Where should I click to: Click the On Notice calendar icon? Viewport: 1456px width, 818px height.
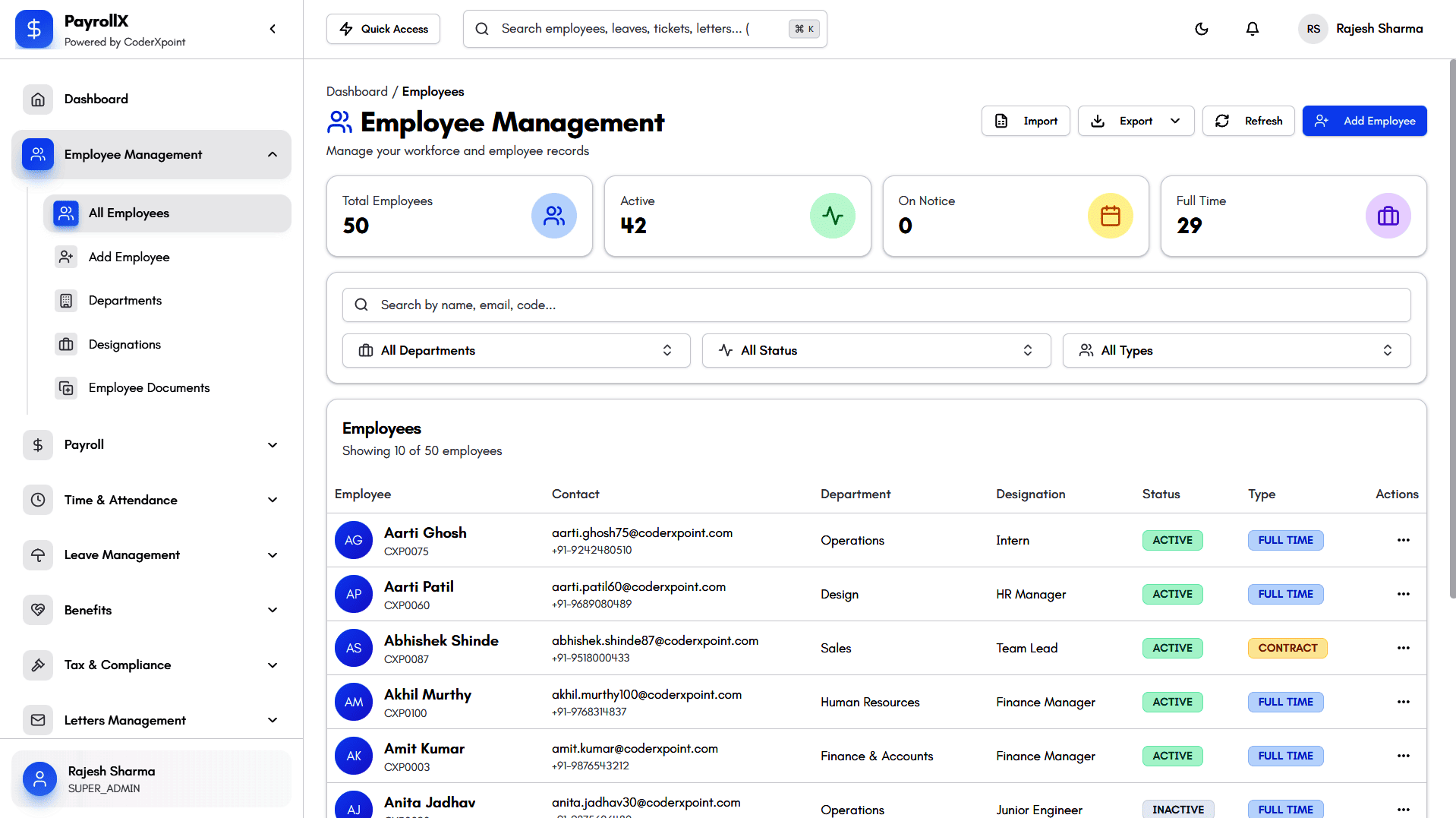pyautogui.click(x=1110, y=216)
